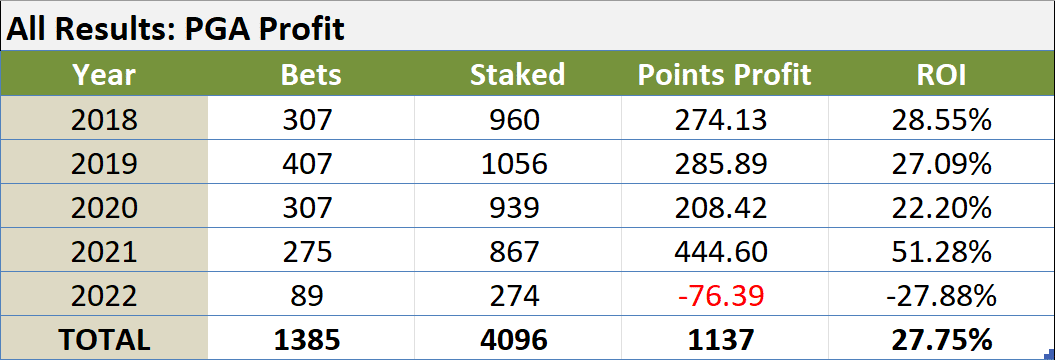The height and width of the screenshot is (360, 1055).
Task: Click the 2019 bets value 407
Action: (311, 164)
